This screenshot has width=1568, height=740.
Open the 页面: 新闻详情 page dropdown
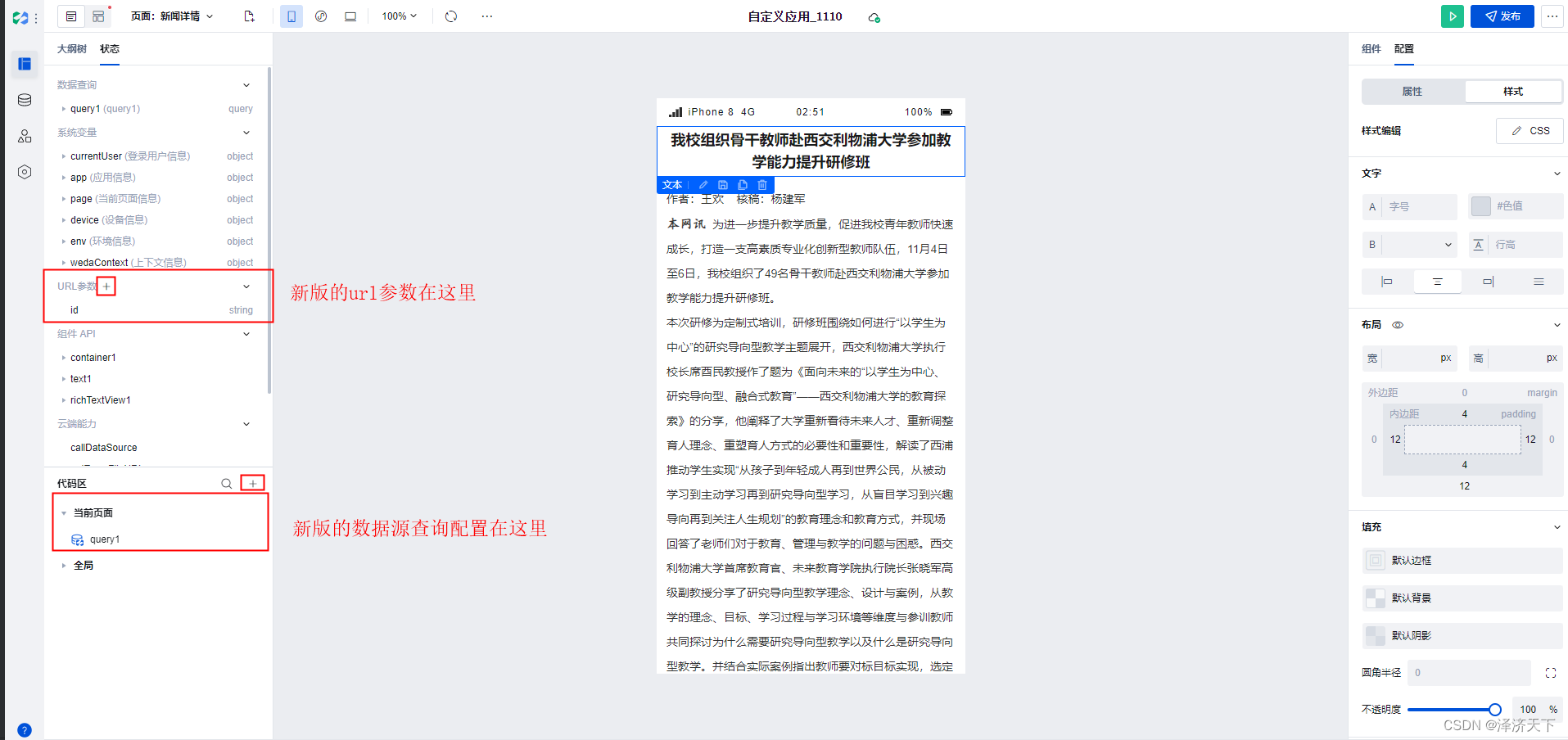click(x=172, y=16)
